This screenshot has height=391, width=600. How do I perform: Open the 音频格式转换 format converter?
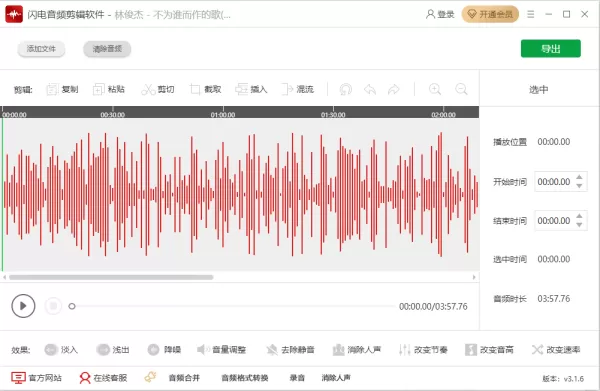(x=245, y=378)
